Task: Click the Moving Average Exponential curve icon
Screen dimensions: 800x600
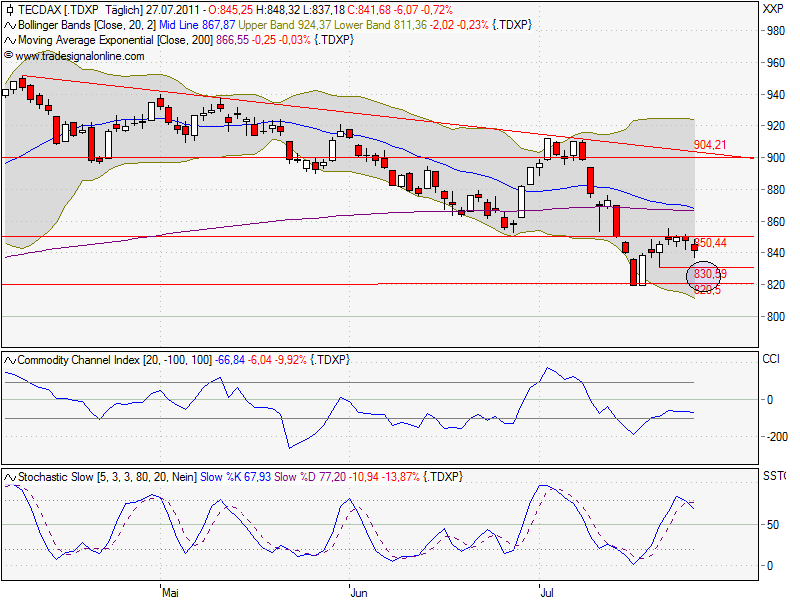Action: (9, 41)
